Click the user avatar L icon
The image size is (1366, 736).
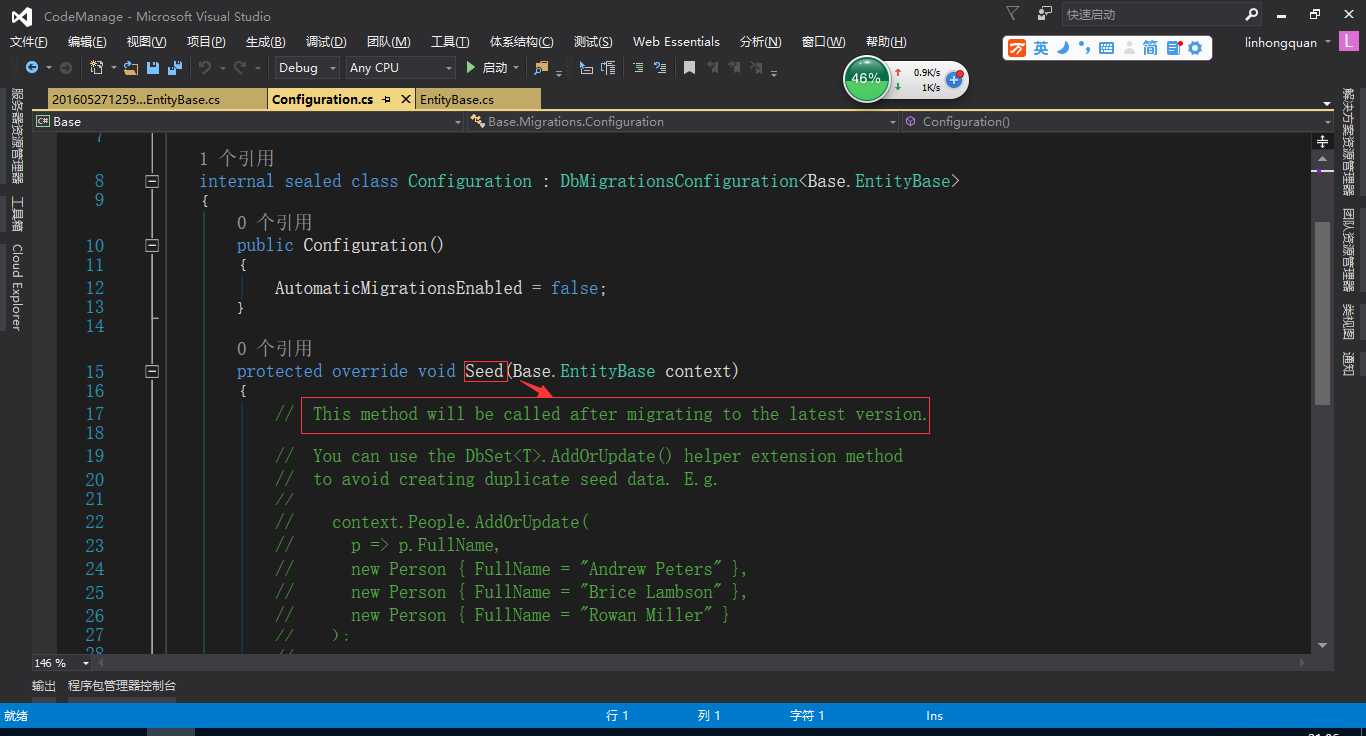[x=1351, y=42]
